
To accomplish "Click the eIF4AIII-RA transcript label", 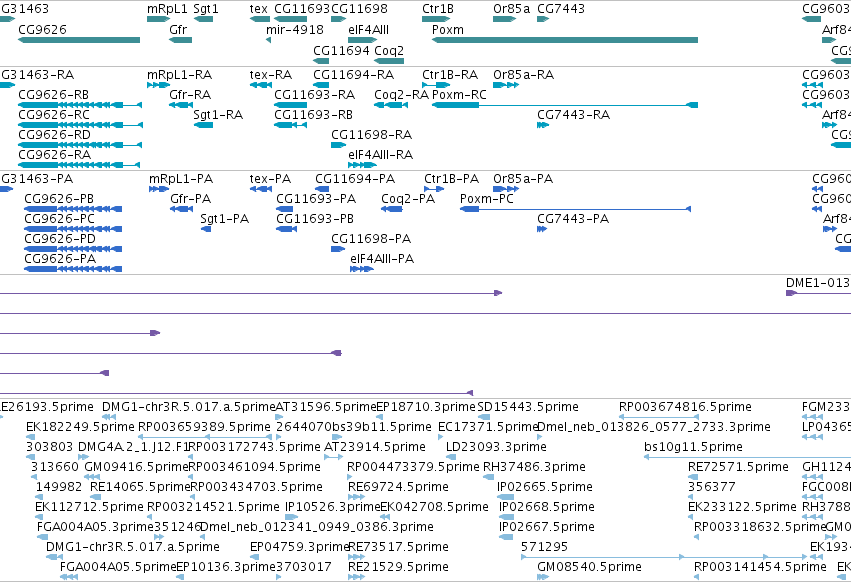I will [x=380, y=155].
